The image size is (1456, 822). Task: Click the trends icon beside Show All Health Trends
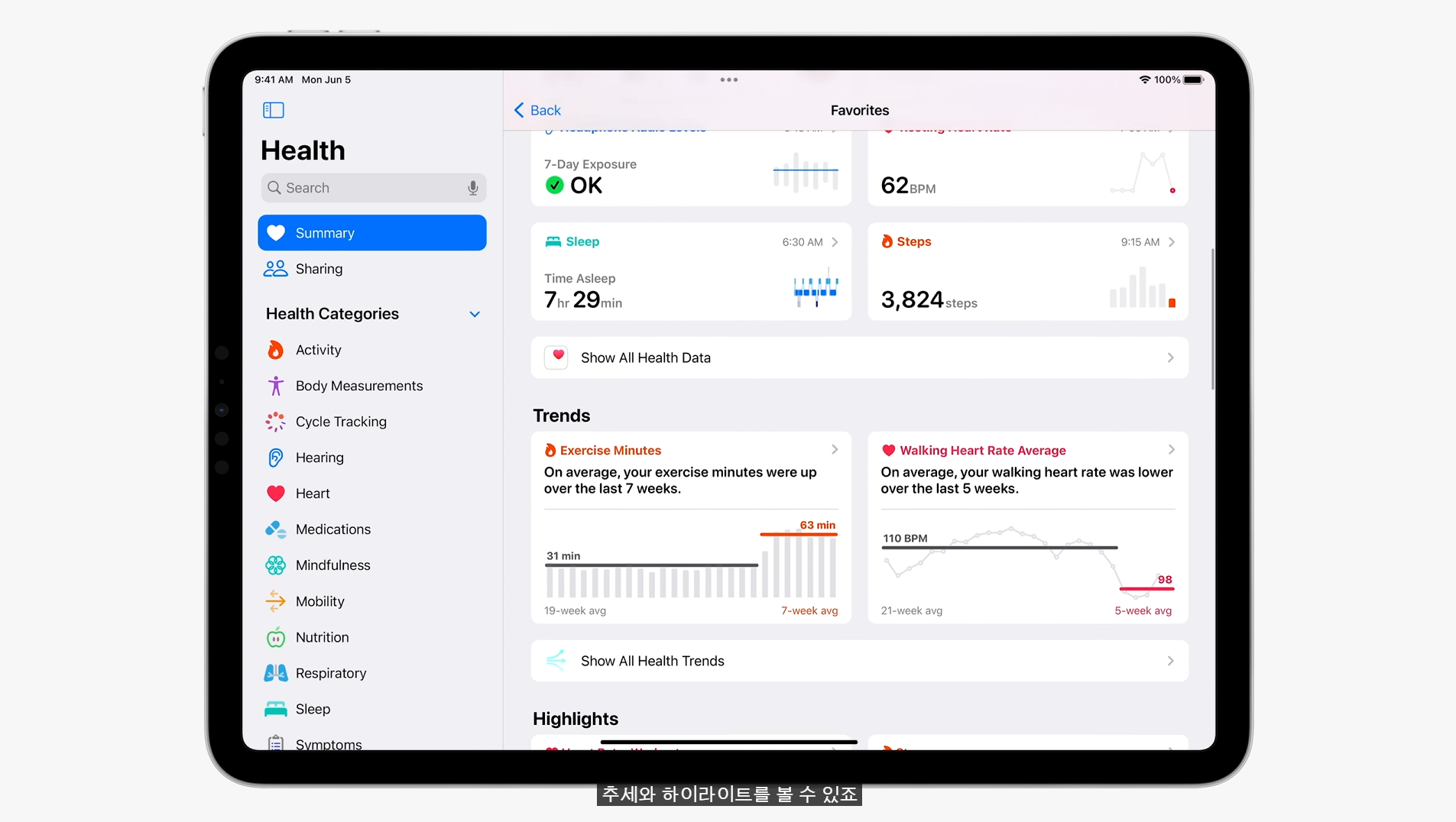coord(556,661)
